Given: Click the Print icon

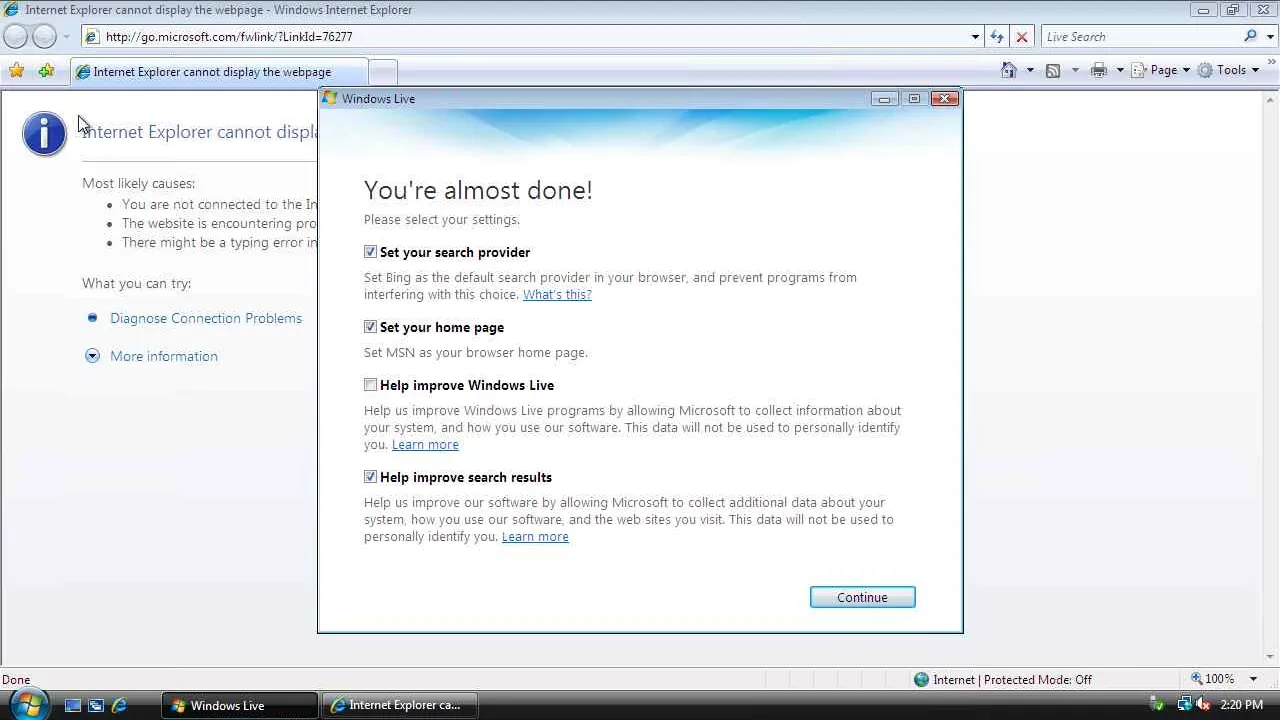Looking at the screenshot, I should [1099, 70].
